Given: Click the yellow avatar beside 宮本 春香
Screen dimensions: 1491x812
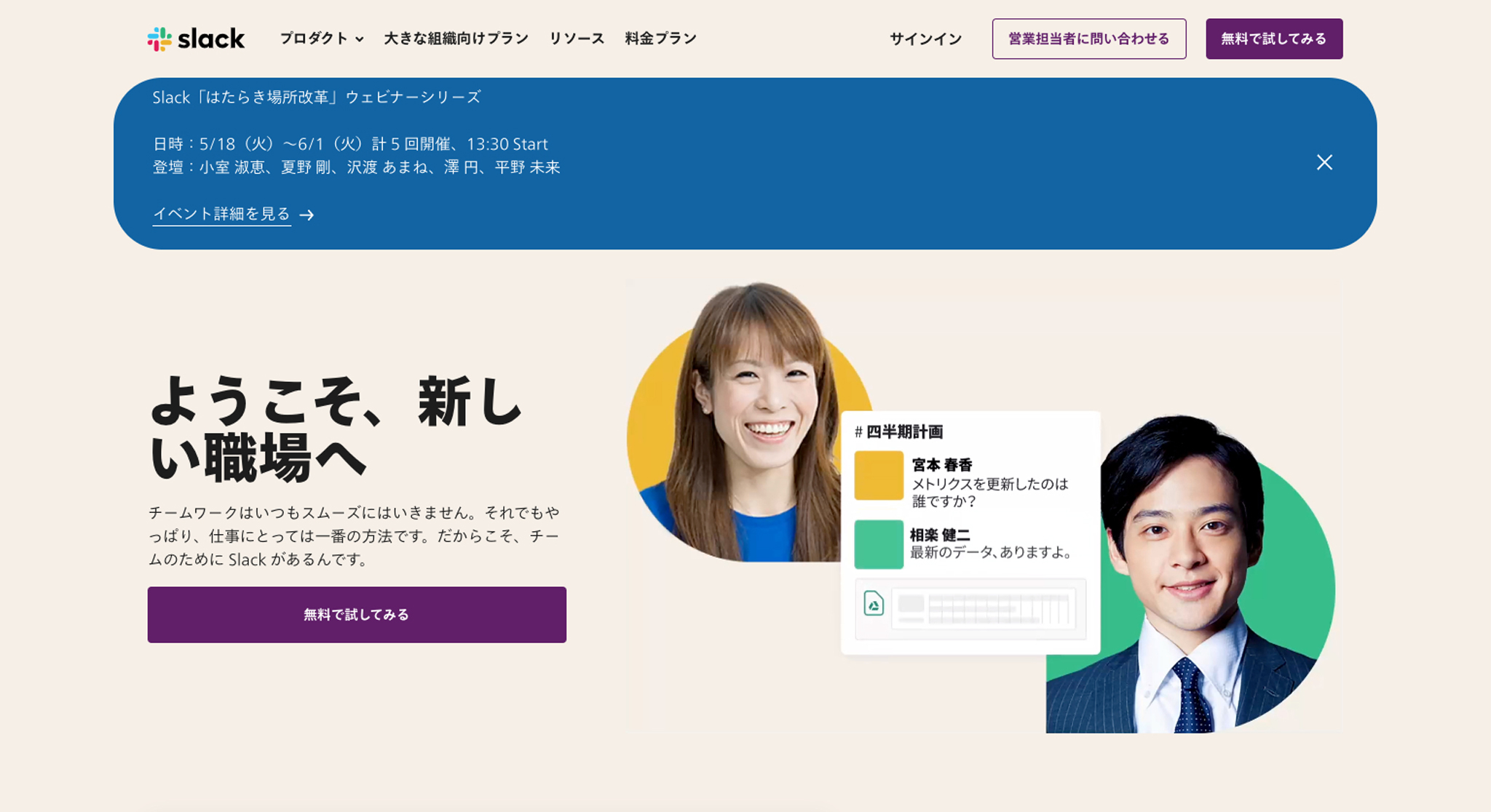Looking at the screenshot, I should click(879, 476).
